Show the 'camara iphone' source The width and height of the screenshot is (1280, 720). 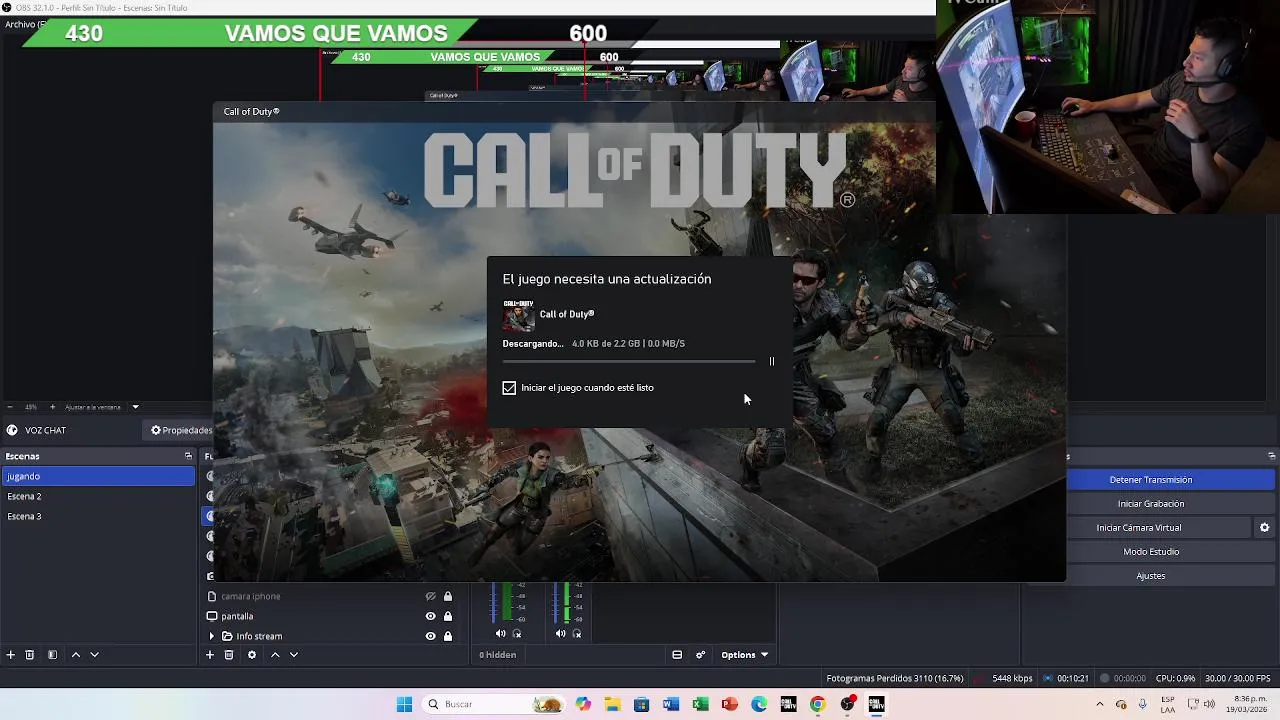pos(431,596)
